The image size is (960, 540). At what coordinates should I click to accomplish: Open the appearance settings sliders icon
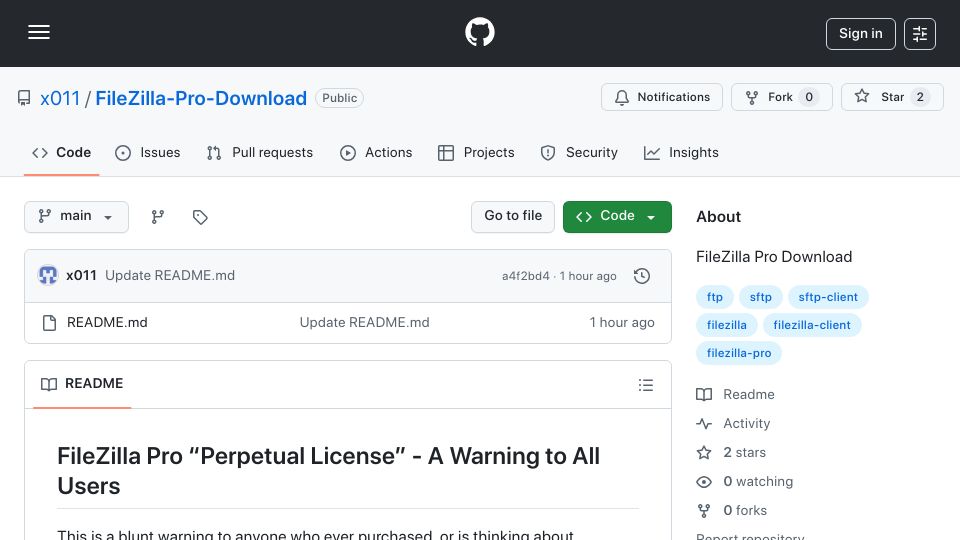920,34
